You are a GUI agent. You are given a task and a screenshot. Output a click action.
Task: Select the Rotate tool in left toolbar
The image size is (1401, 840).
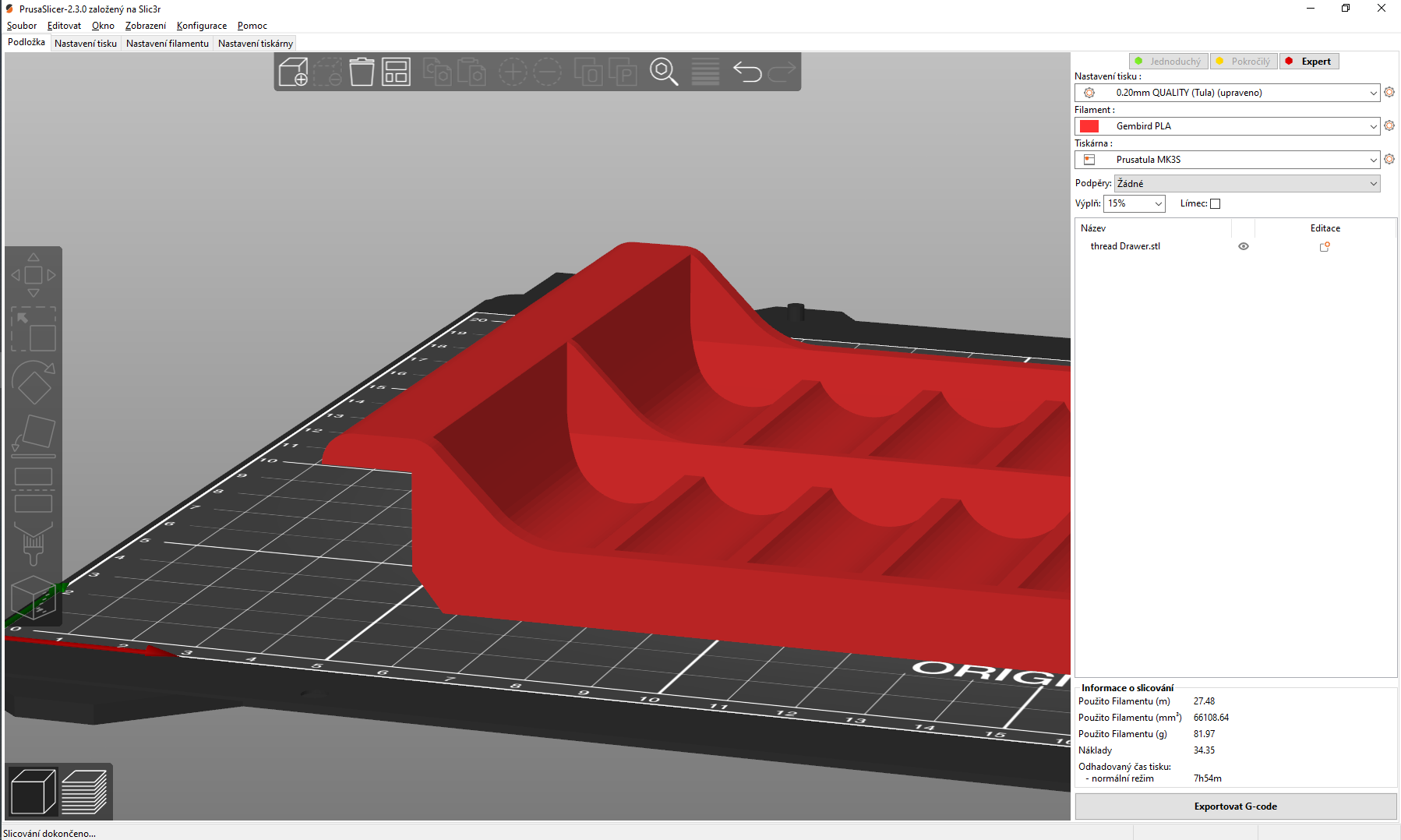tap(34, 382)
